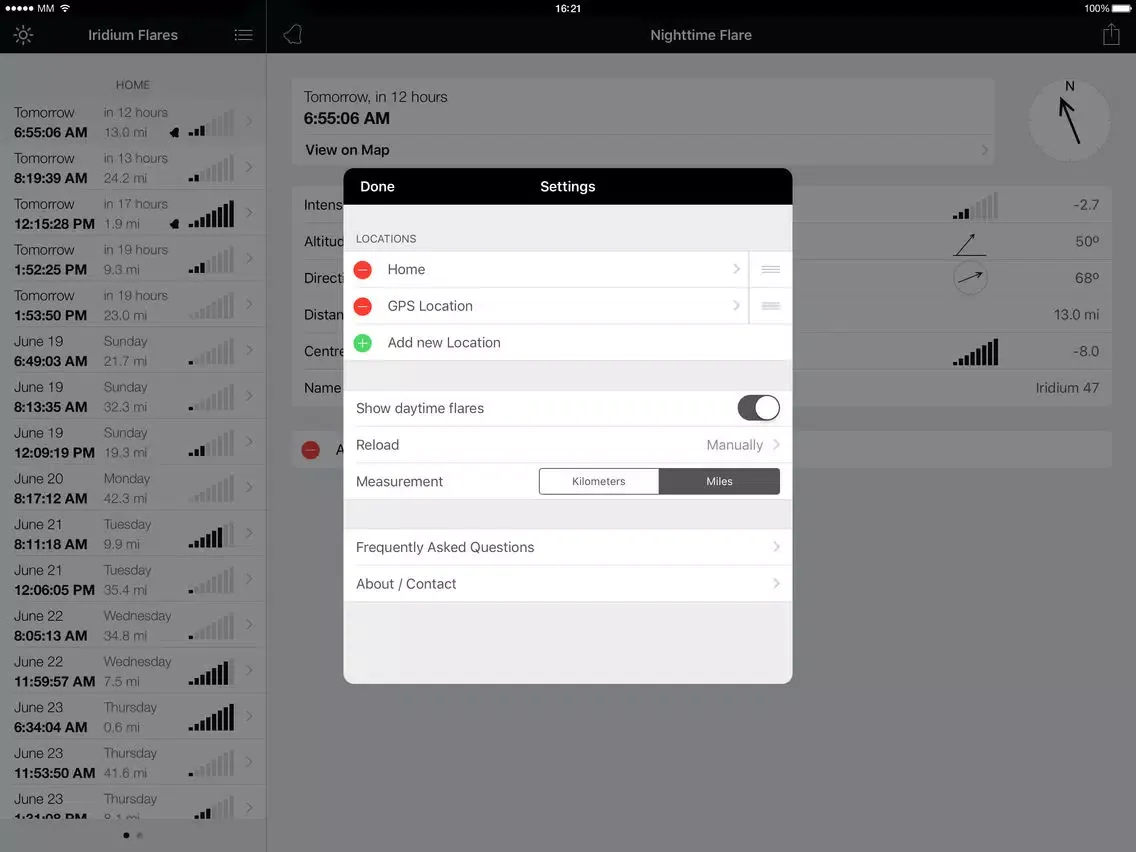Select Miles measurement unit
This screenshot has height=852, width=1136.
[x=719, y=481]
